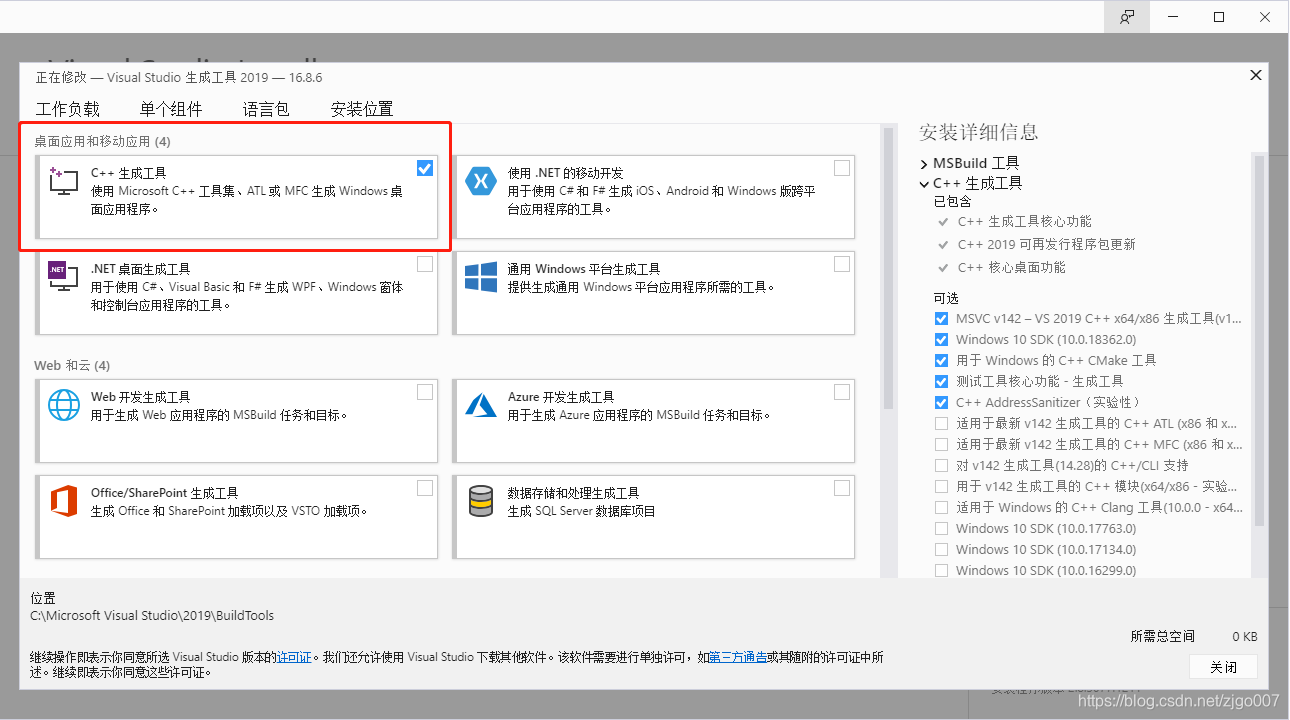
Task: Click the 所需总空间 label
Action: [x=1163, y=636]
